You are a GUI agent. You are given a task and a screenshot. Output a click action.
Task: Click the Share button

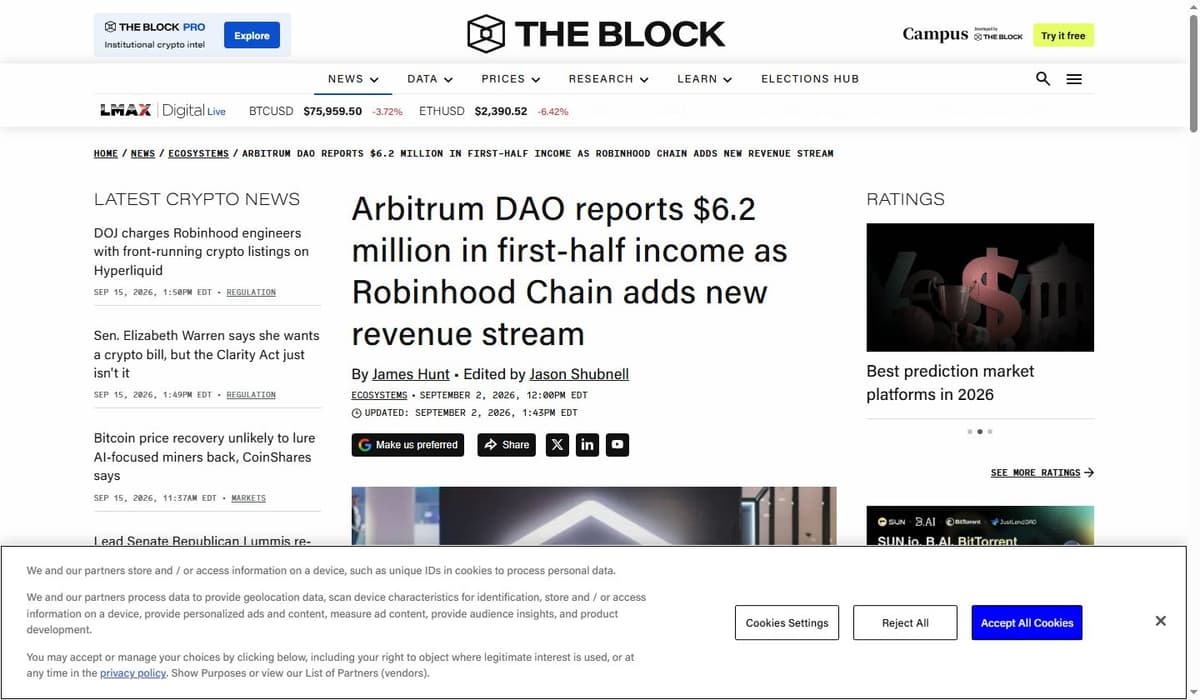point(506,445)
